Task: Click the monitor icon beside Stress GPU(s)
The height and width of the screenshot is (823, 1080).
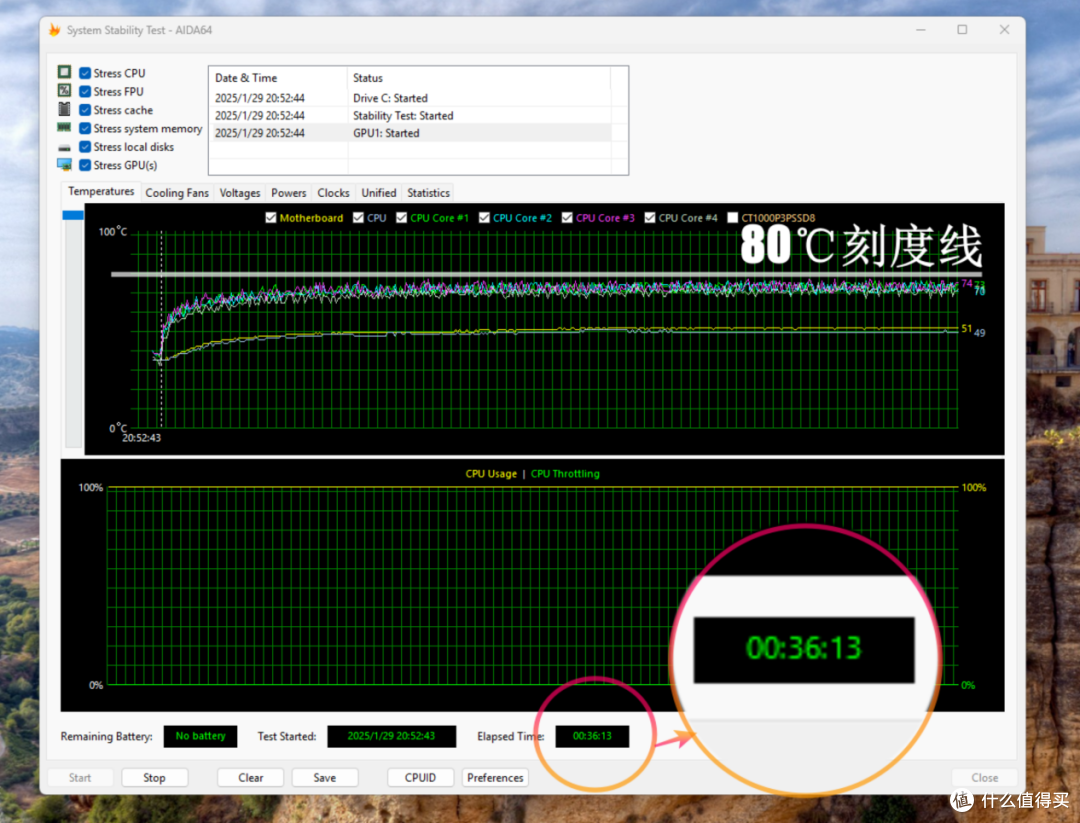Action: [x=64, y=165]
